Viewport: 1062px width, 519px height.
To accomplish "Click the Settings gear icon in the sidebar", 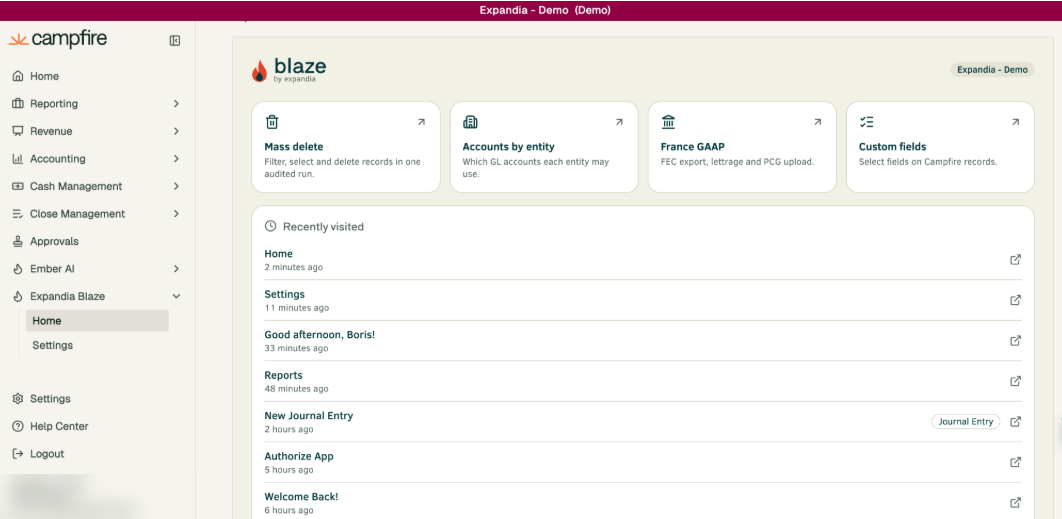I will point(18,398).
